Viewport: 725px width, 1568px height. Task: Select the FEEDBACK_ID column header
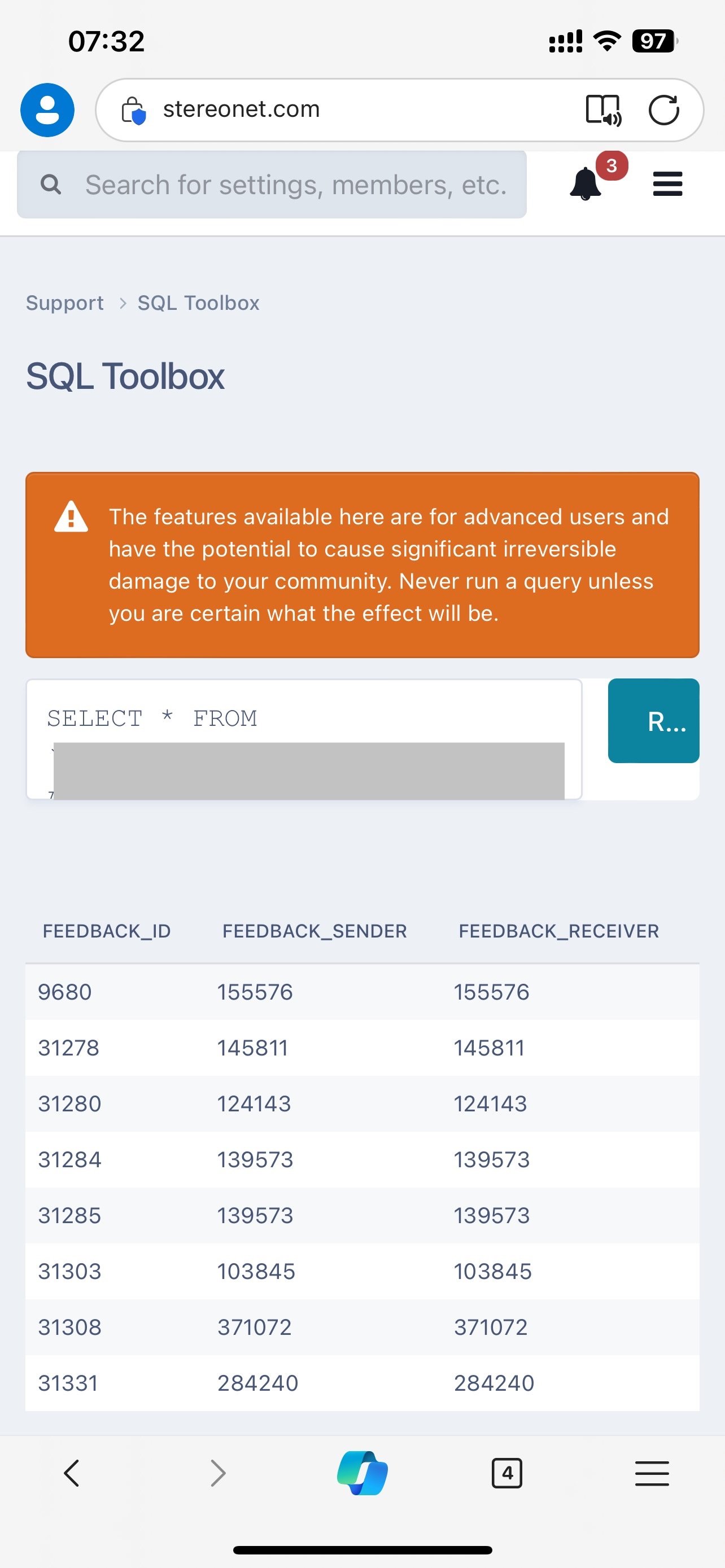(x=107, y=931)
